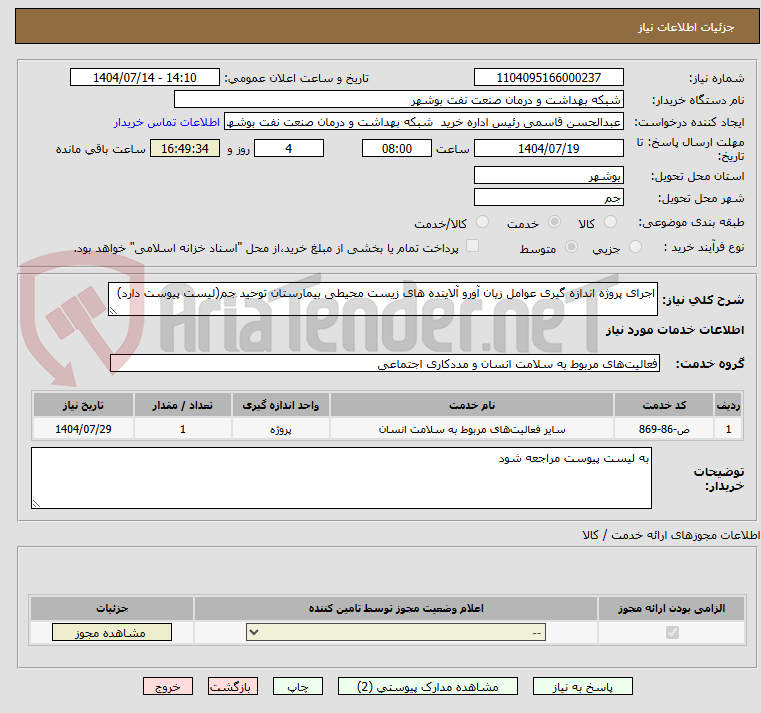761x713 pixels.
Task: Click the استان محل تحویل field بوشهر
Action: [x=548, y=175]
